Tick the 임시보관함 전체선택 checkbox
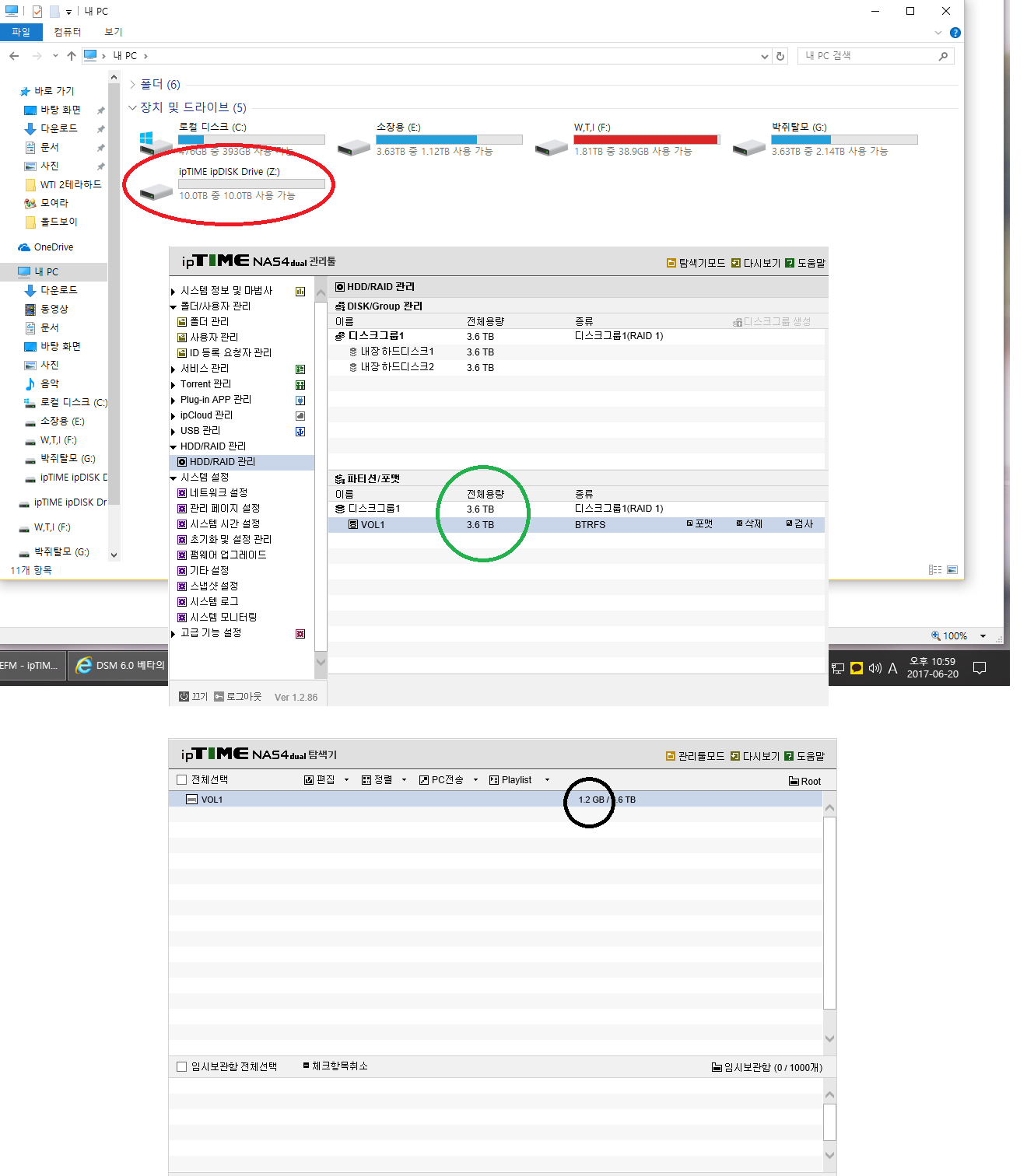Screen dimensions: 1027x1176 point(182,1066)
